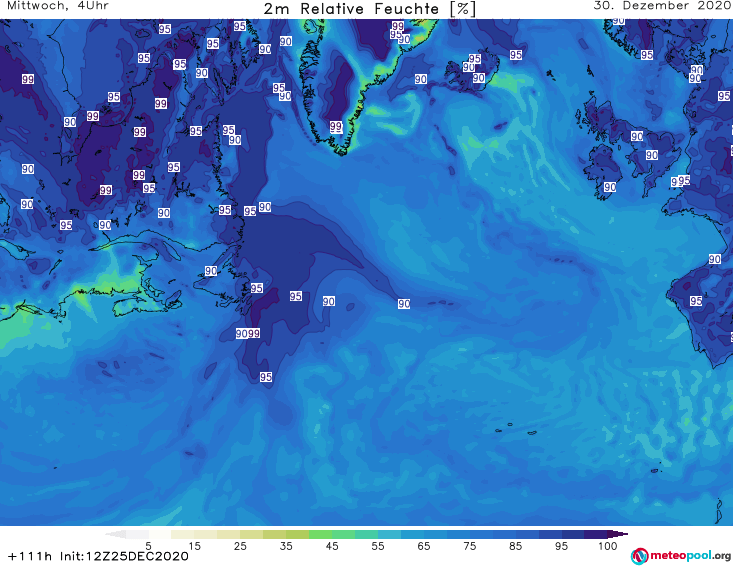Click the '2m Relative Feuchte [%]' map title

point(369,9)
